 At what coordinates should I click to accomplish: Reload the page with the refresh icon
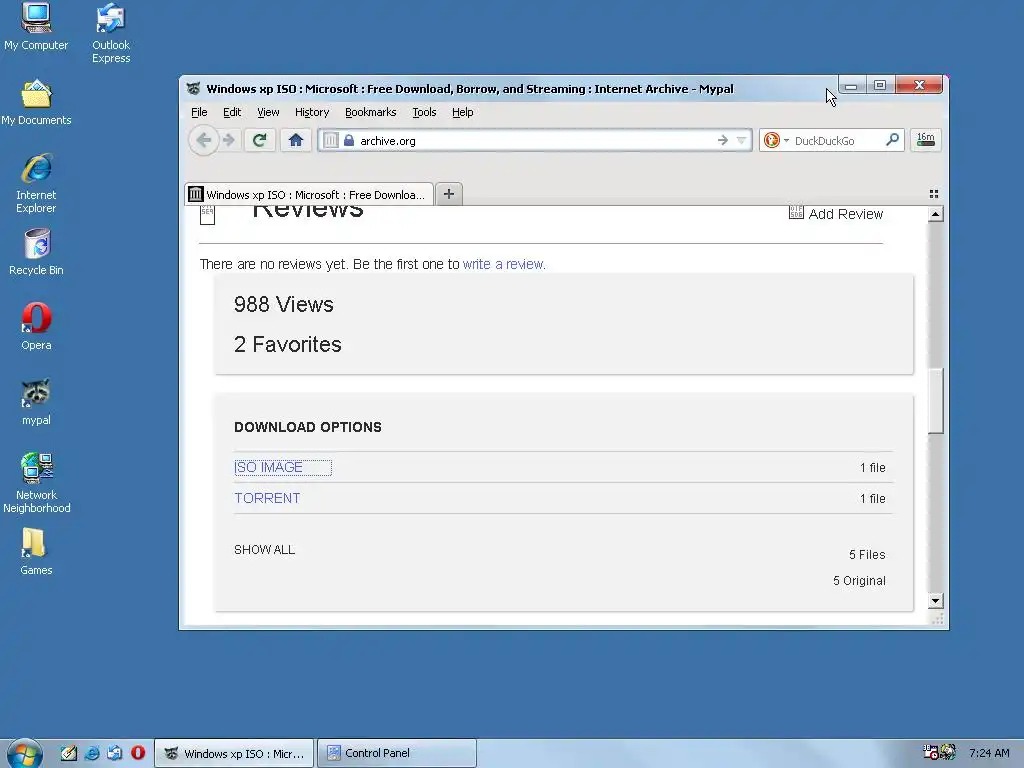click(x=259, y=140)
